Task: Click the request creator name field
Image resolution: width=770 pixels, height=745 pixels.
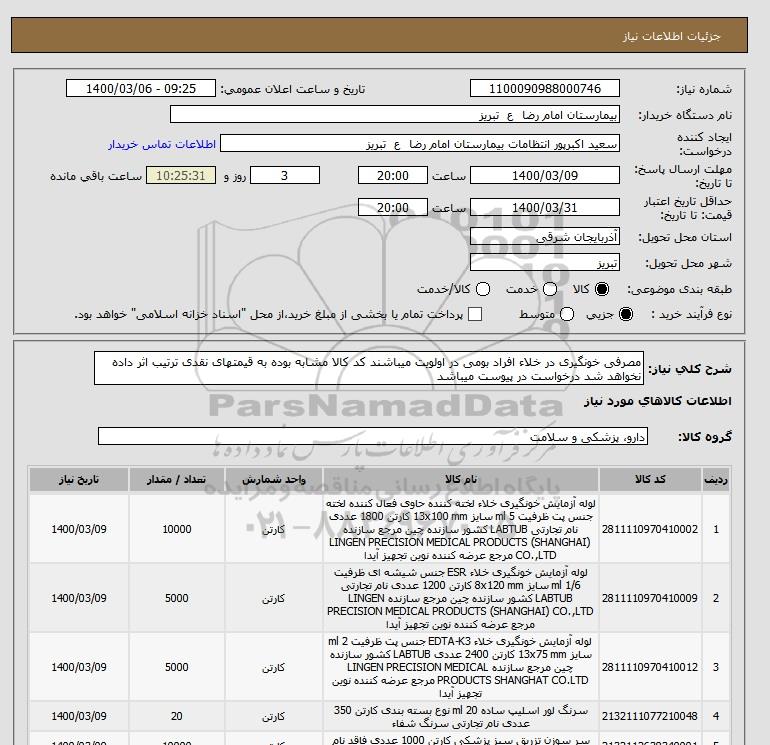Action: click(420, 144)
